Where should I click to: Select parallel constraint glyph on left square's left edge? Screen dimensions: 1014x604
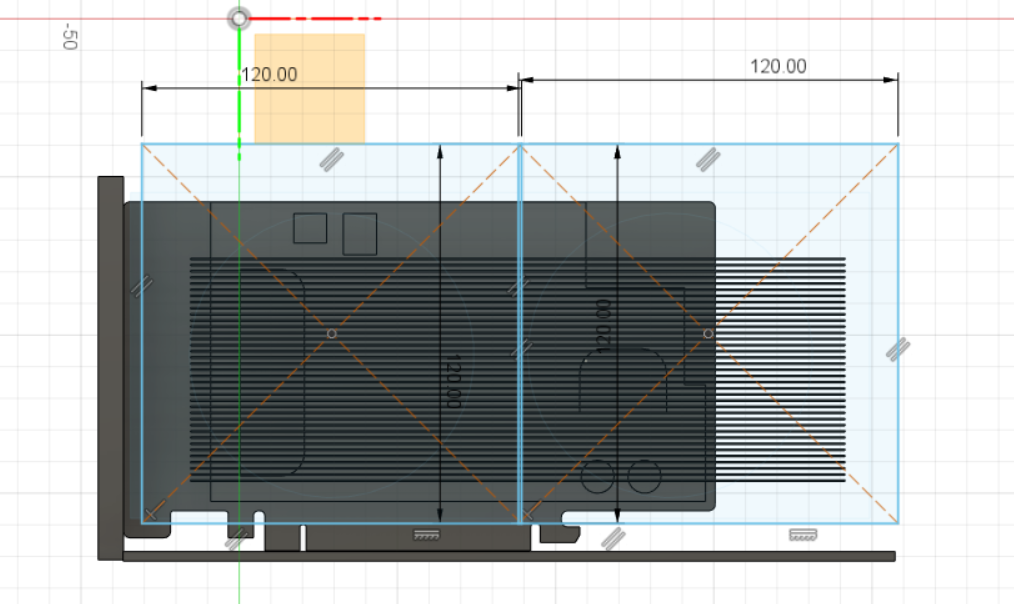coord(142,286)
